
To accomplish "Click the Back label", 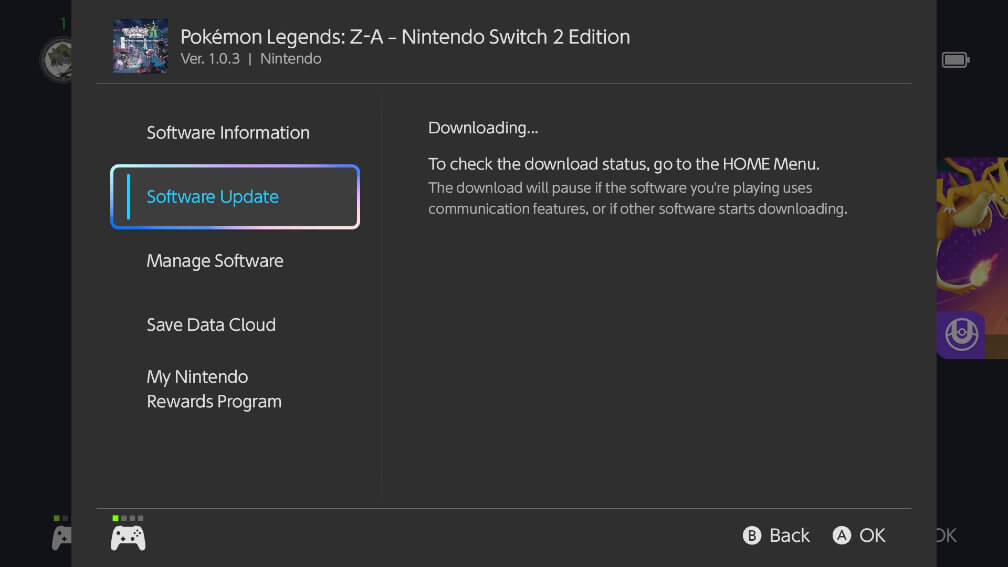I will [789, 536].
